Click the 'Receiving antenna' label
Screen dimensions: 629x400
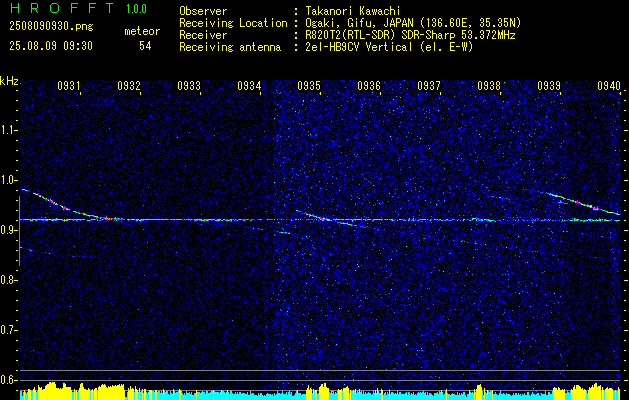pyautogui.click(x=230, y=47)
